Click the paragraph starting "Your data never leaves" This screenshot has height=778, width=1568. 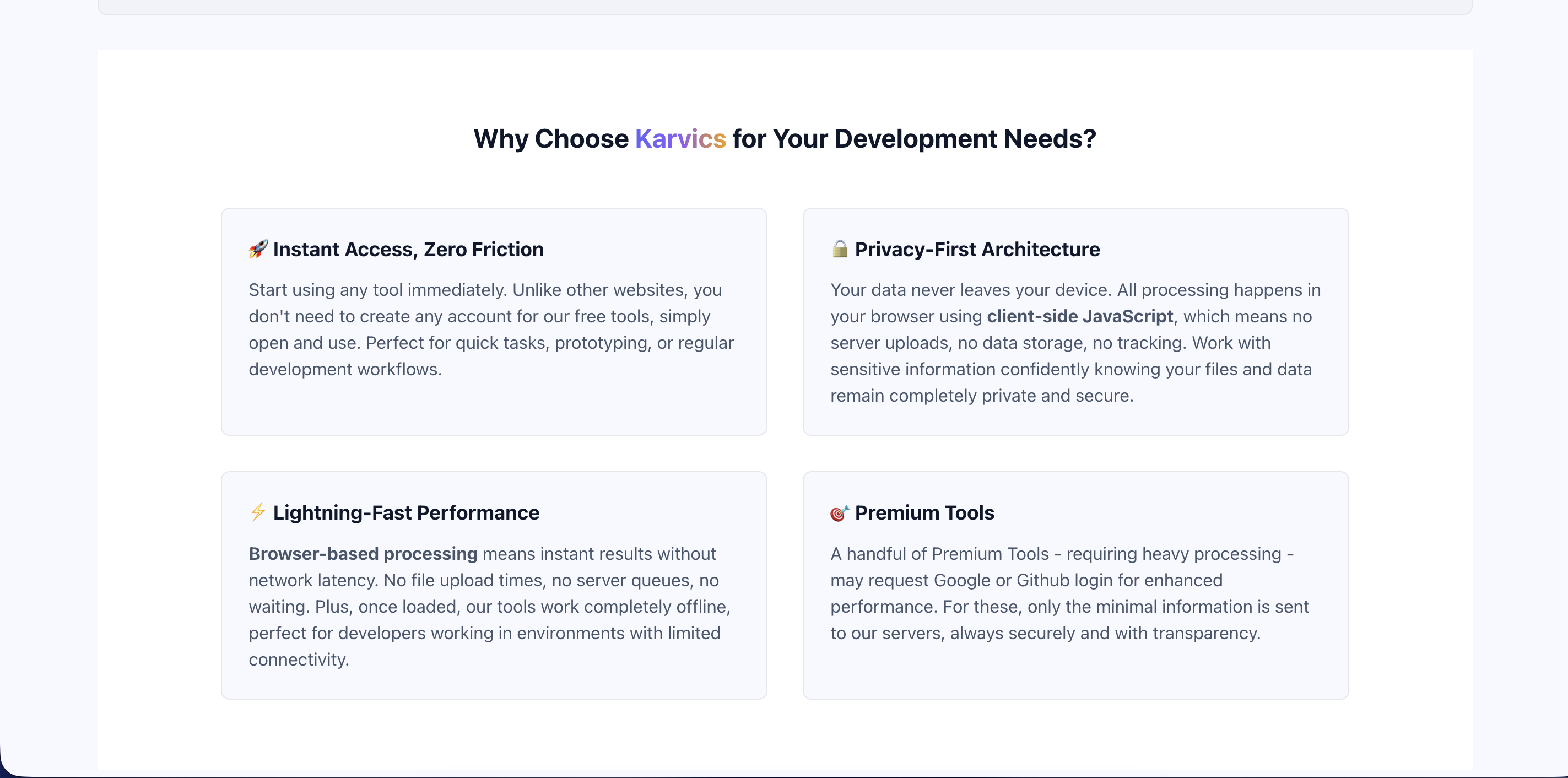coord(1075,342)
